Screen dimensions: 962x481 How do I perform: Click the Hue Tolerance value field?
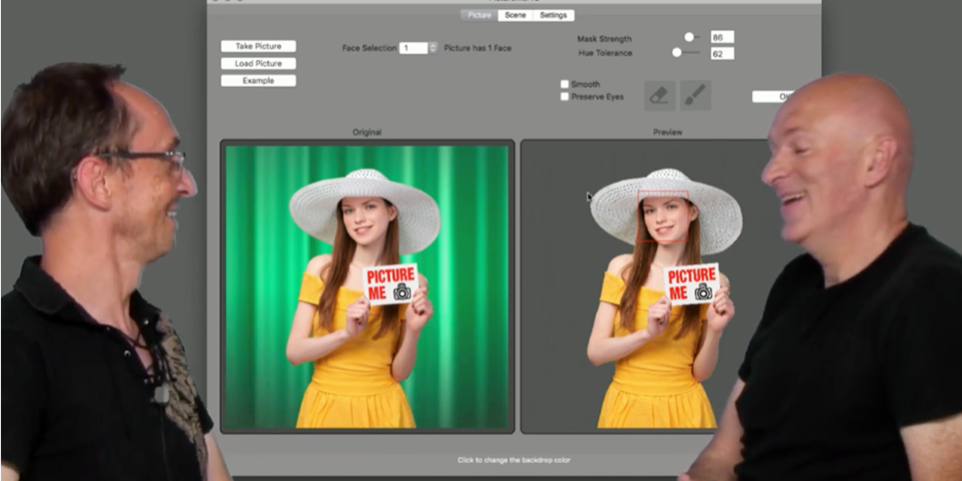point(721,53)
